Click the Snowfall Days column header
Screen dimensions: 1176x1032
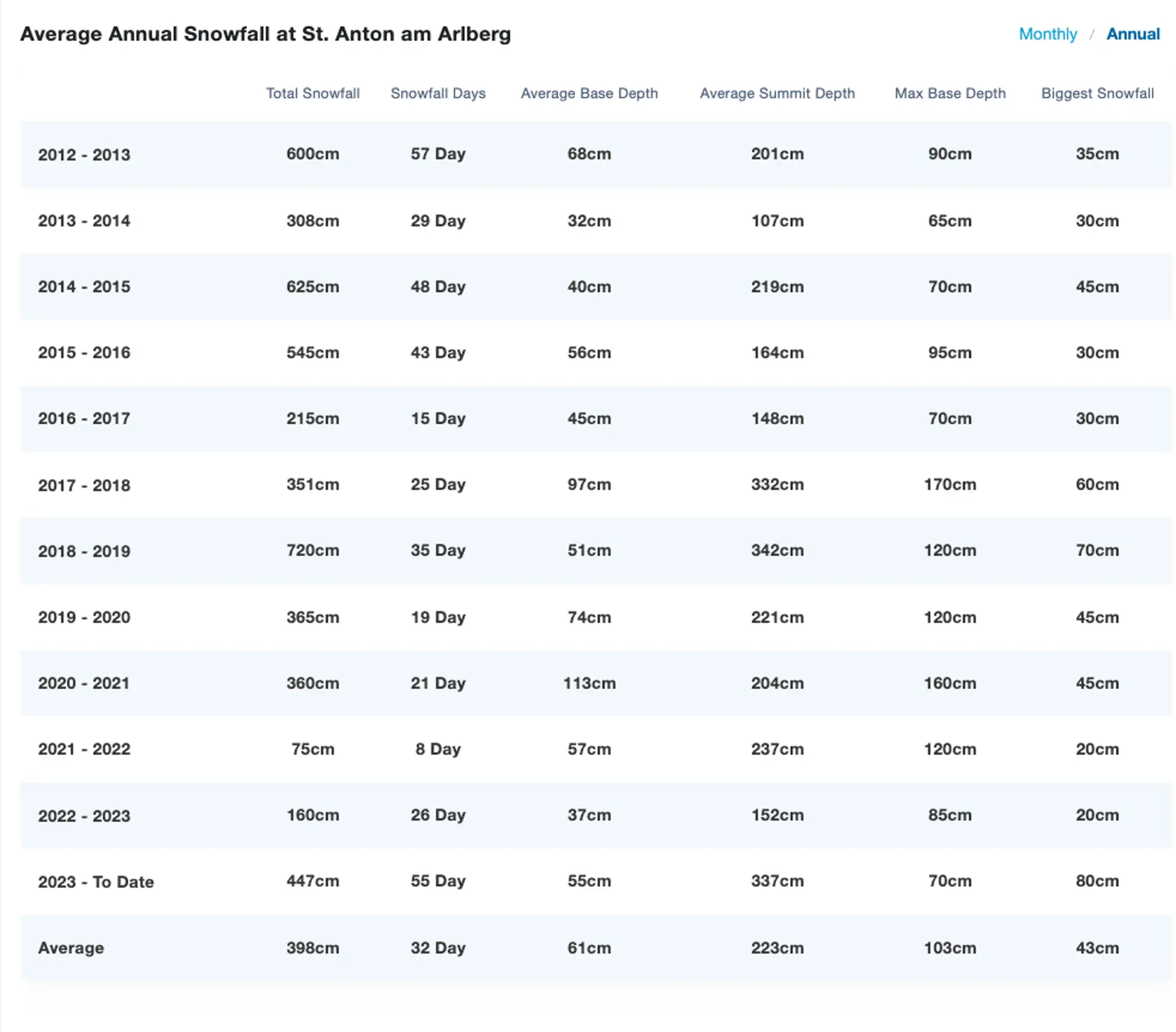click(438, 93)
